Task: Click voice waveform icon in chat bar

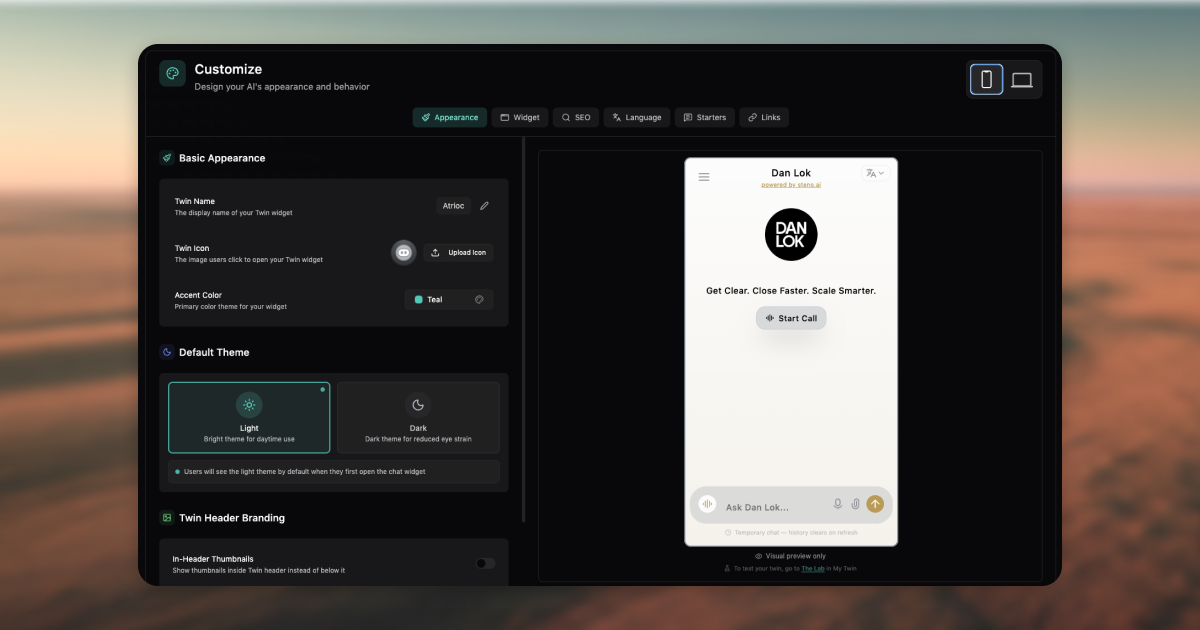Action: coord(708,505)
